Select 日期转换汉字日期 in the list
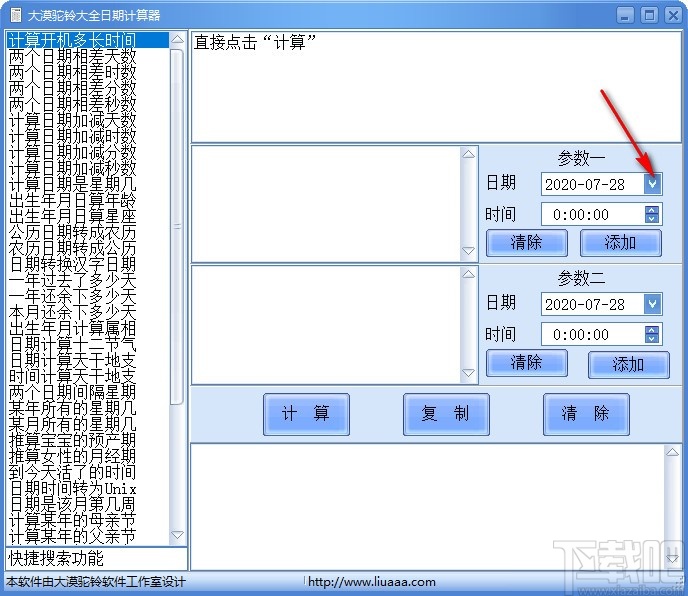688x596 pixels. [87, 264]
